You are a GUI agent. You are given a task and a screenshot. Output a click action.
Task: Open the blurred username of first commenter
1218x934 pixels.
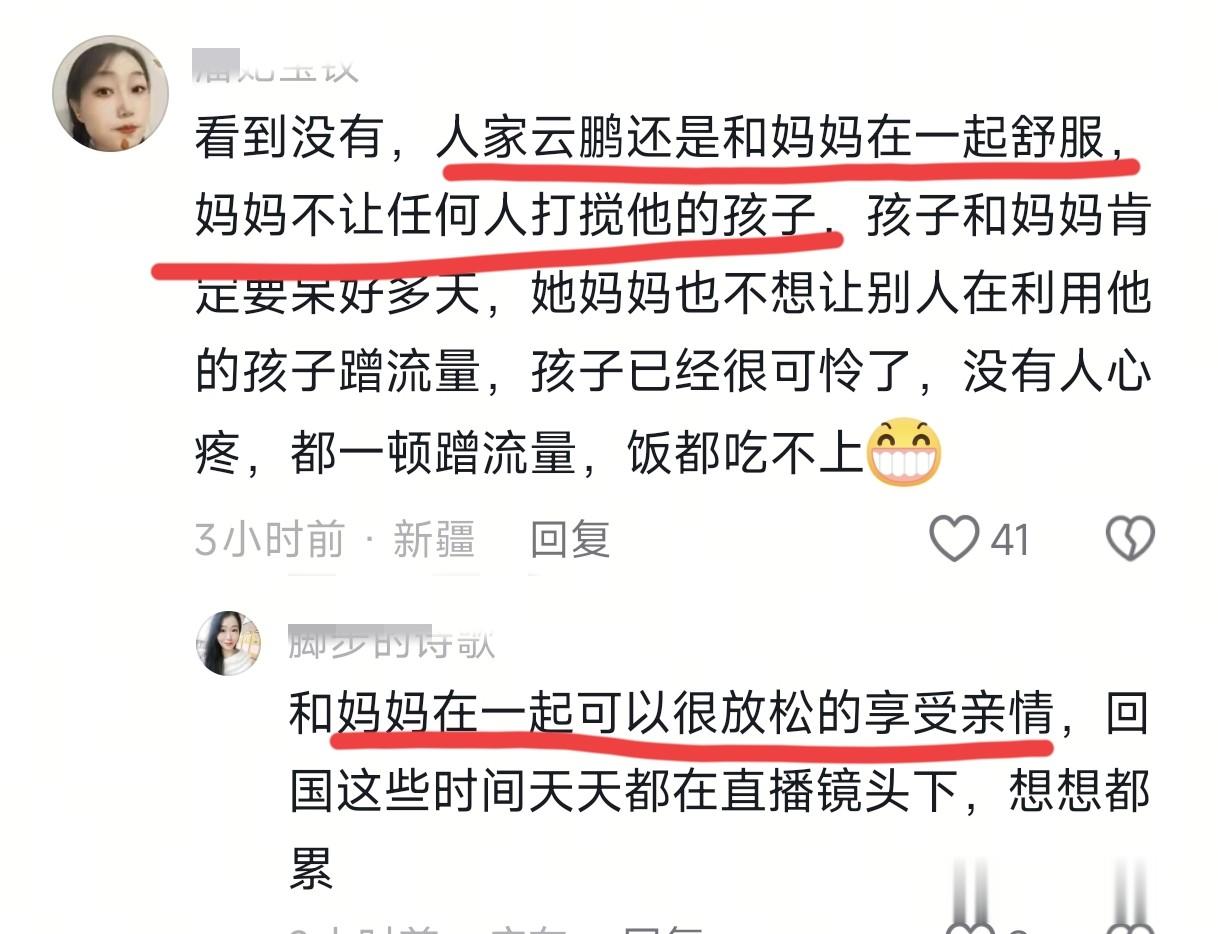[275, 66]
